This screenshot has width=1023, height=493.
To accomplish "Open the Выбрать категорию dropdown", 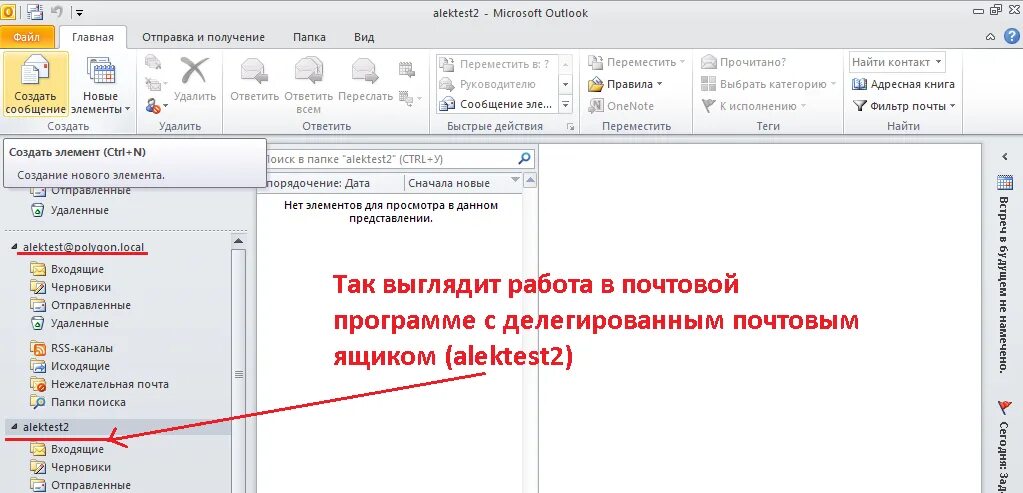I will 768,84.
